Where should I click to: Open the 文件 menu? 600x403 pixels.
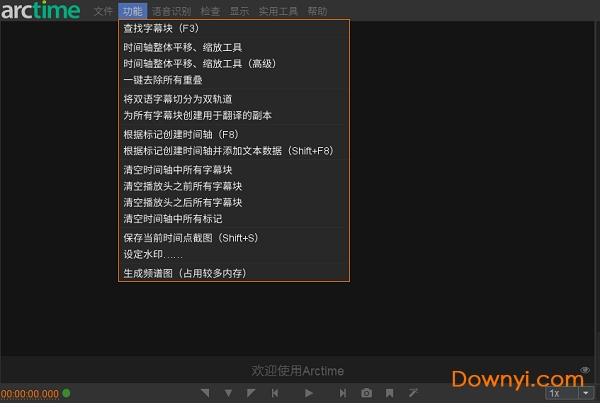[103, 11]
